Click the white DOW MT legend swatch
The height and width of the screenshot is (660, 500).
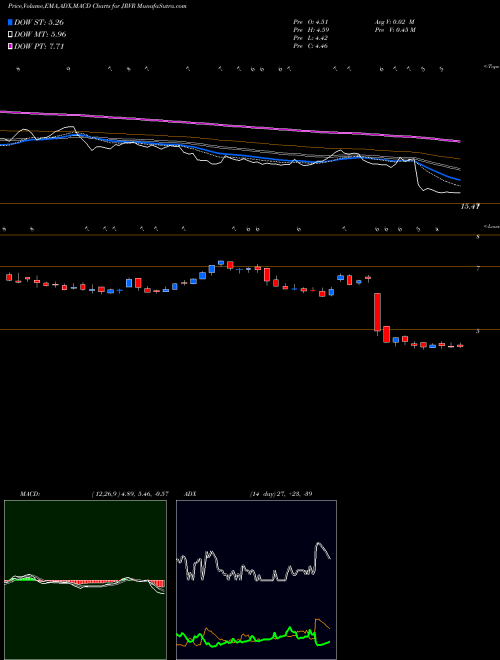[x=11, y=35]
